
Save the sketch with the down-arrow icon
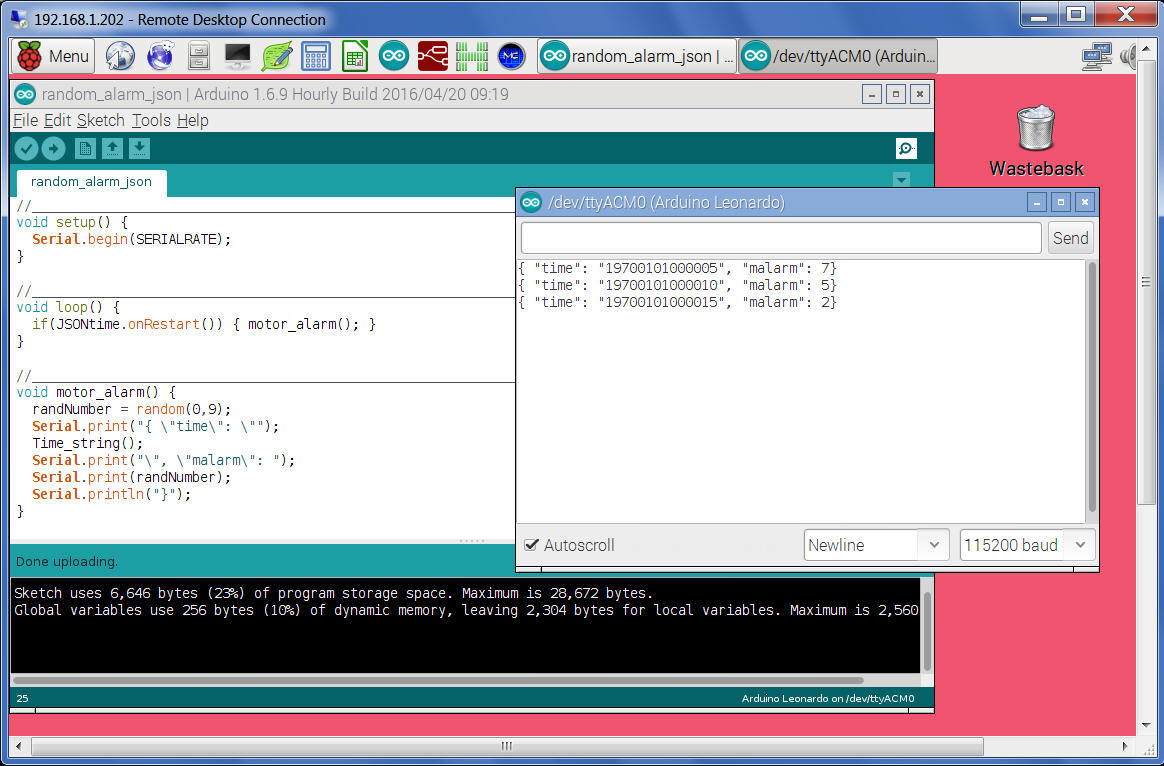click(140, 149)
